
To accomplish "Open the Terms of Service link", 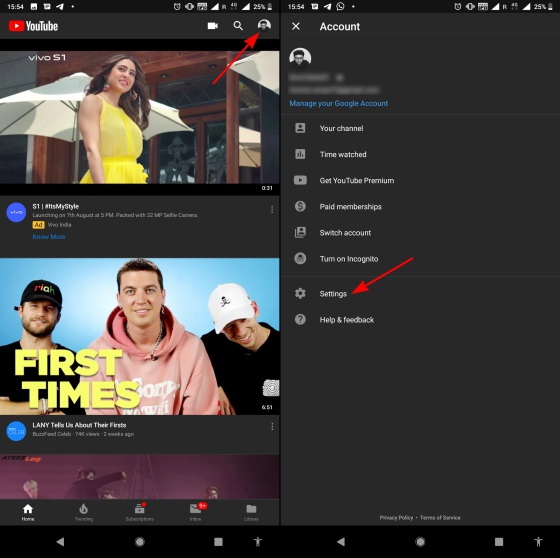I will [x=440, y=518].
